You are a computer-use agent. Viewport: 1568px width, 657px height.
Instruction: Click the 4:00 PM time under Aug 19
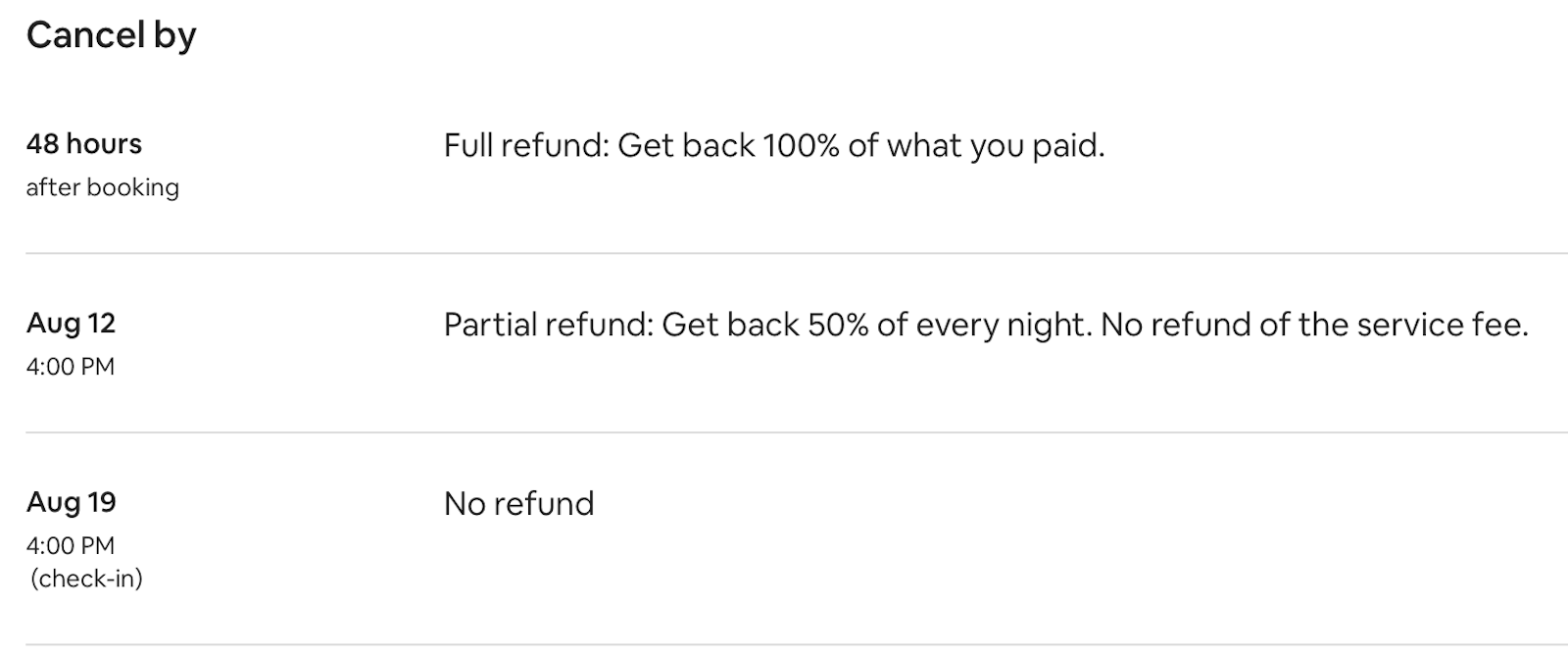71,545
